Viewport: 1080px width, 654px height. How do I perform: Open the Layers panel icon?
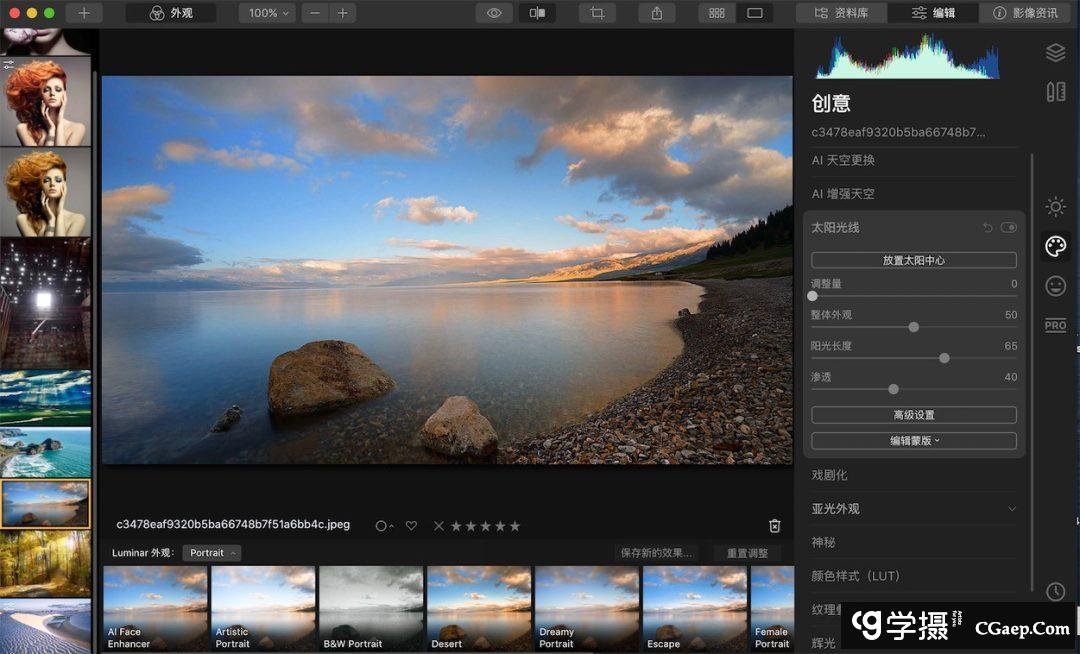1055,52
